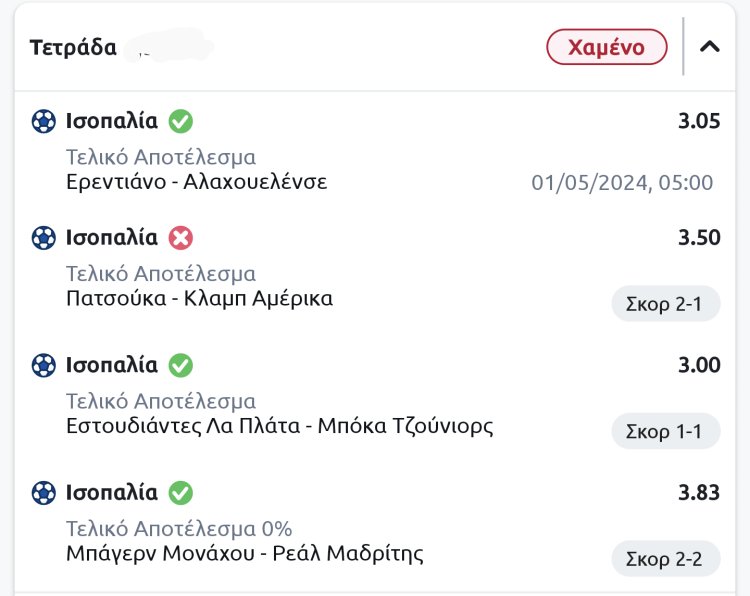Screen dimensions: 750x596
Task: Click soccer ball icon for Μπάγερν Μονάχου match
Action: [43, 493]
